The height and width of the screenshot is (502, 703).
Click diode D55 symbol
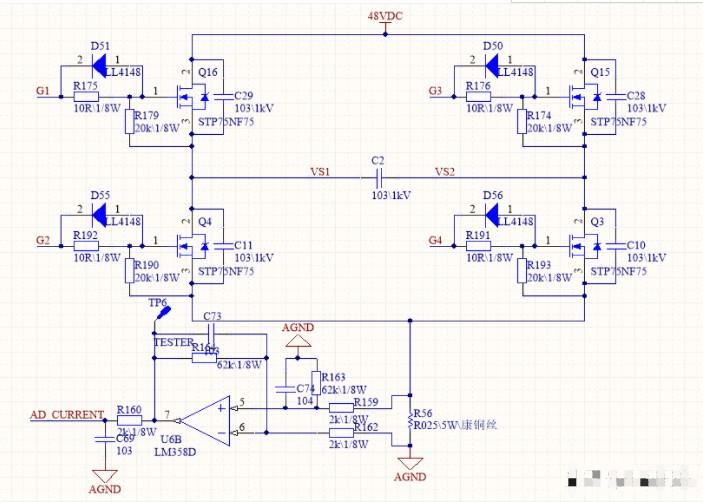click(x=99, y=215)
